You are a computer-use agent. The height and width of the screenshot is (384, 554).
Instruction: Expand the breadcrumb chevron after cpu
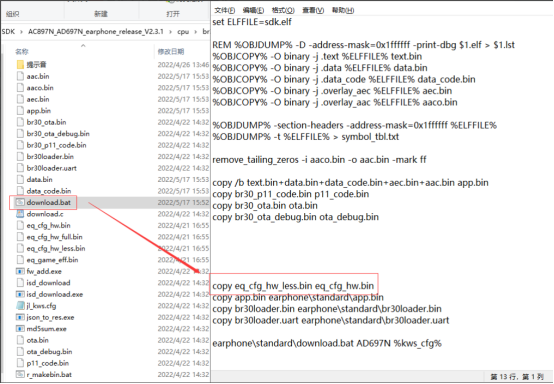point(196,32)
